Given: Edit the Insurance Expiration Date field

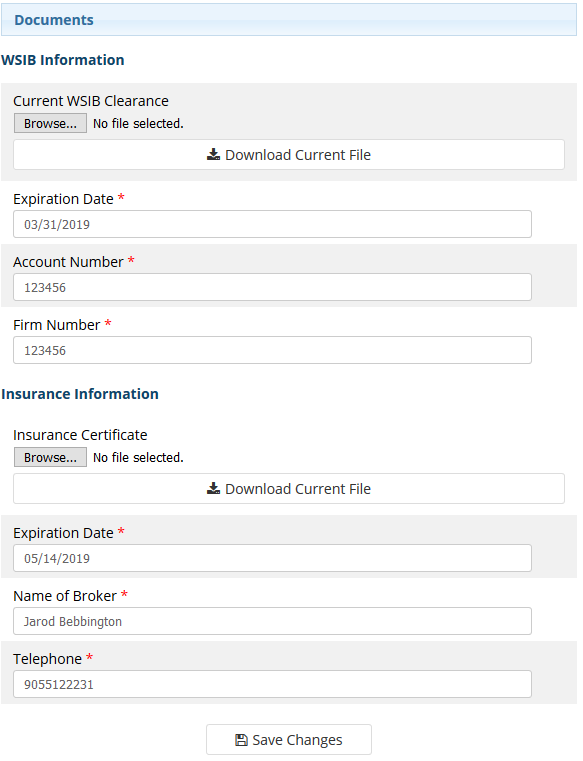Looking at the screenshot, I should tap(272, 558).
